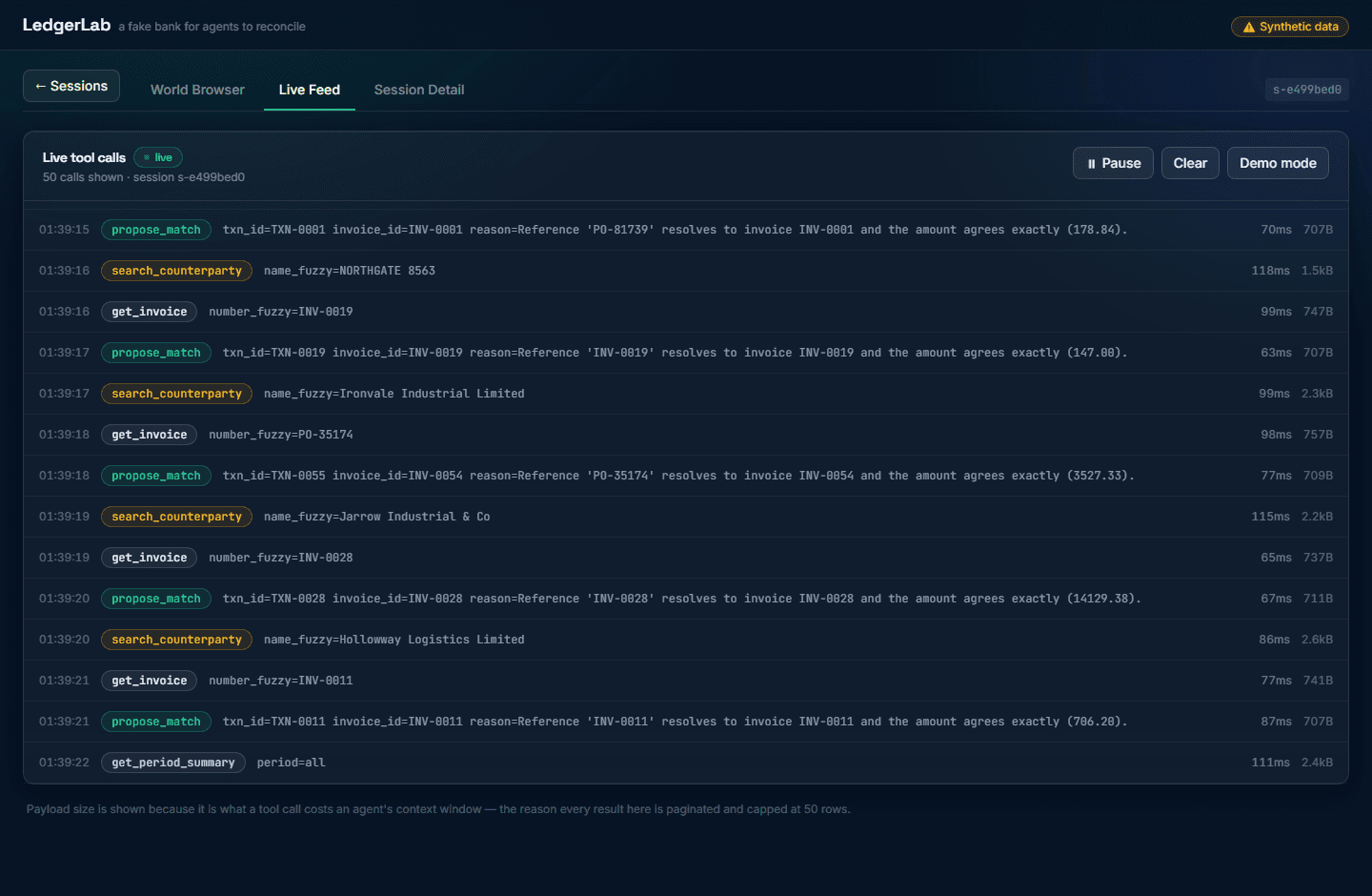Click the session ID s-e499bed0 badge
This screenshot has height=896, width=1372.
click(x=1307, y=90)
